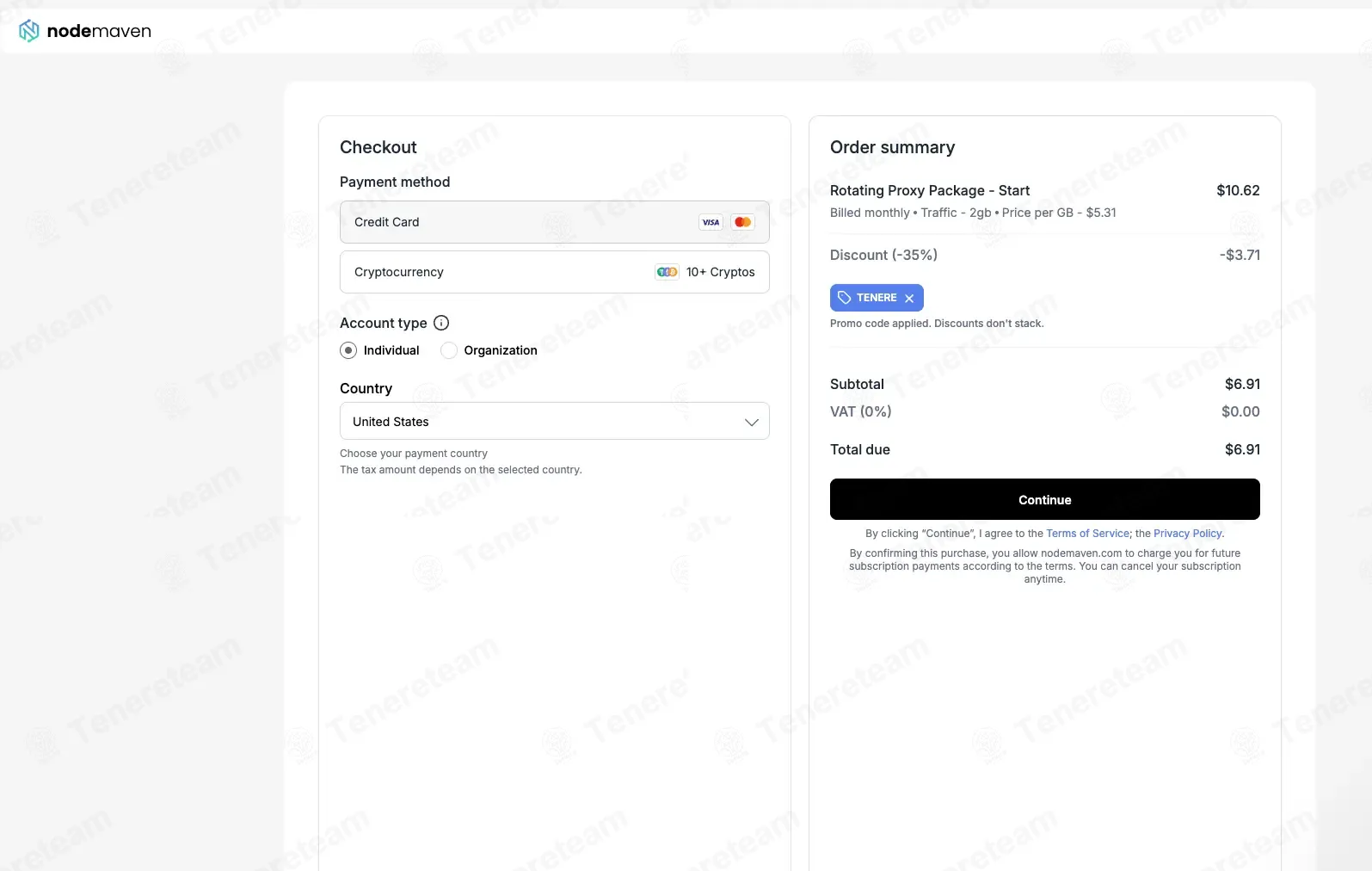This screenshot has width=1372, height=871.
Task: Click the 'Promo code applied' note
Action: (937, 324)
